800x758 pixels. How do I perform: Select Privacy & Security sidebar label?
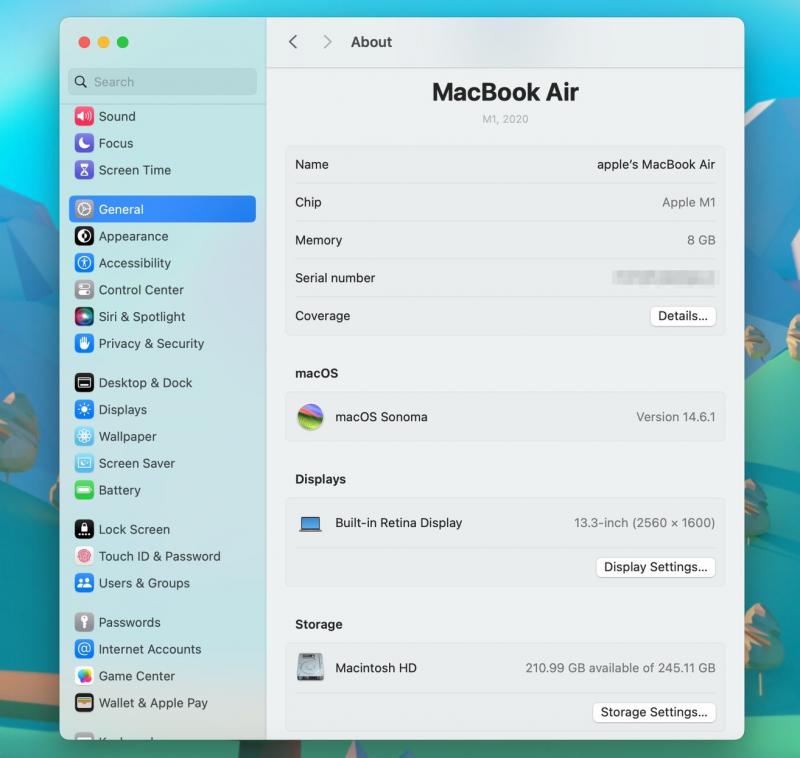tap(152, 344)
